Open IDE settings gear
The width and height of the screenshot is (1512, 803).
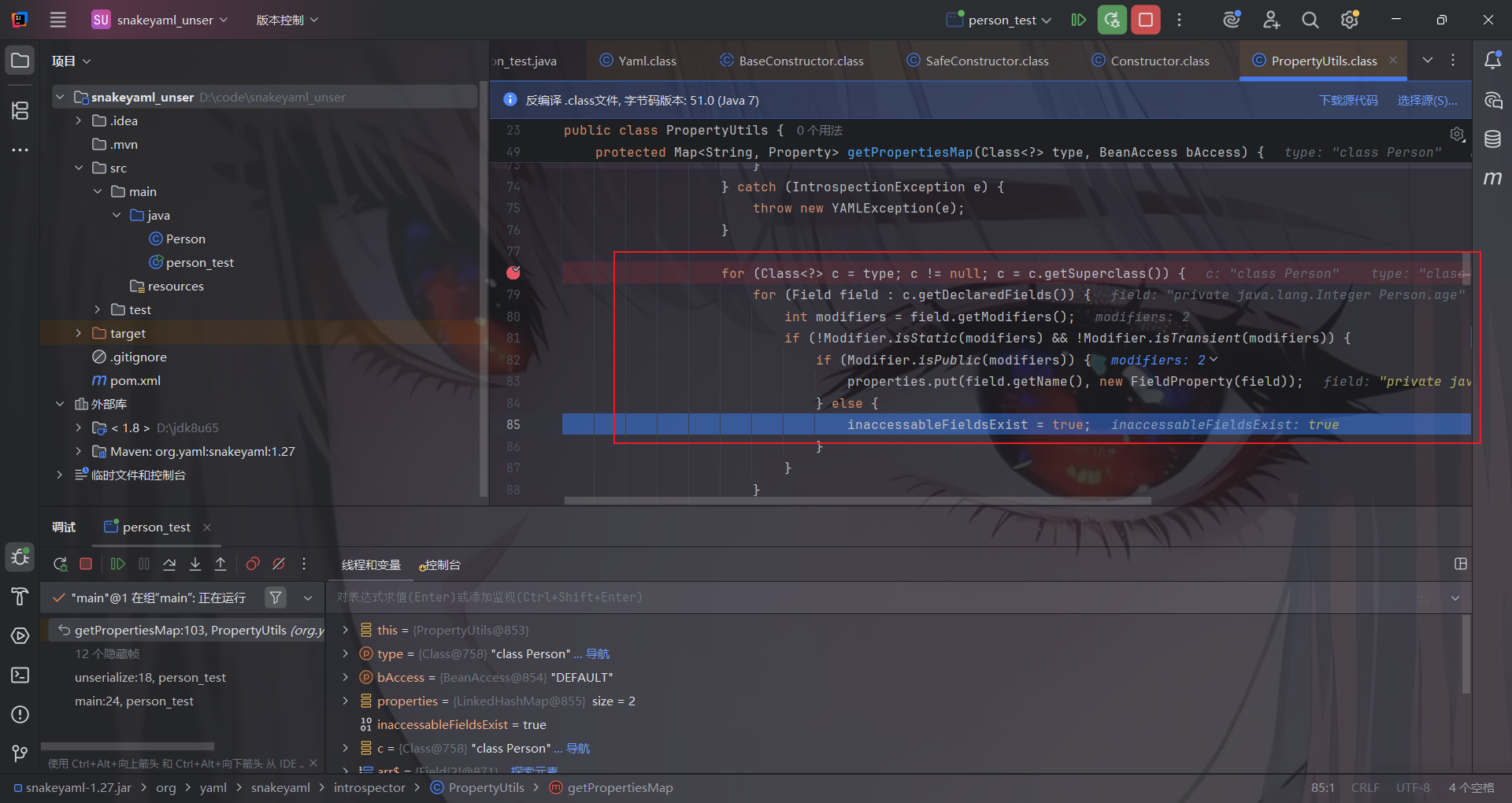pos(1350,20)
